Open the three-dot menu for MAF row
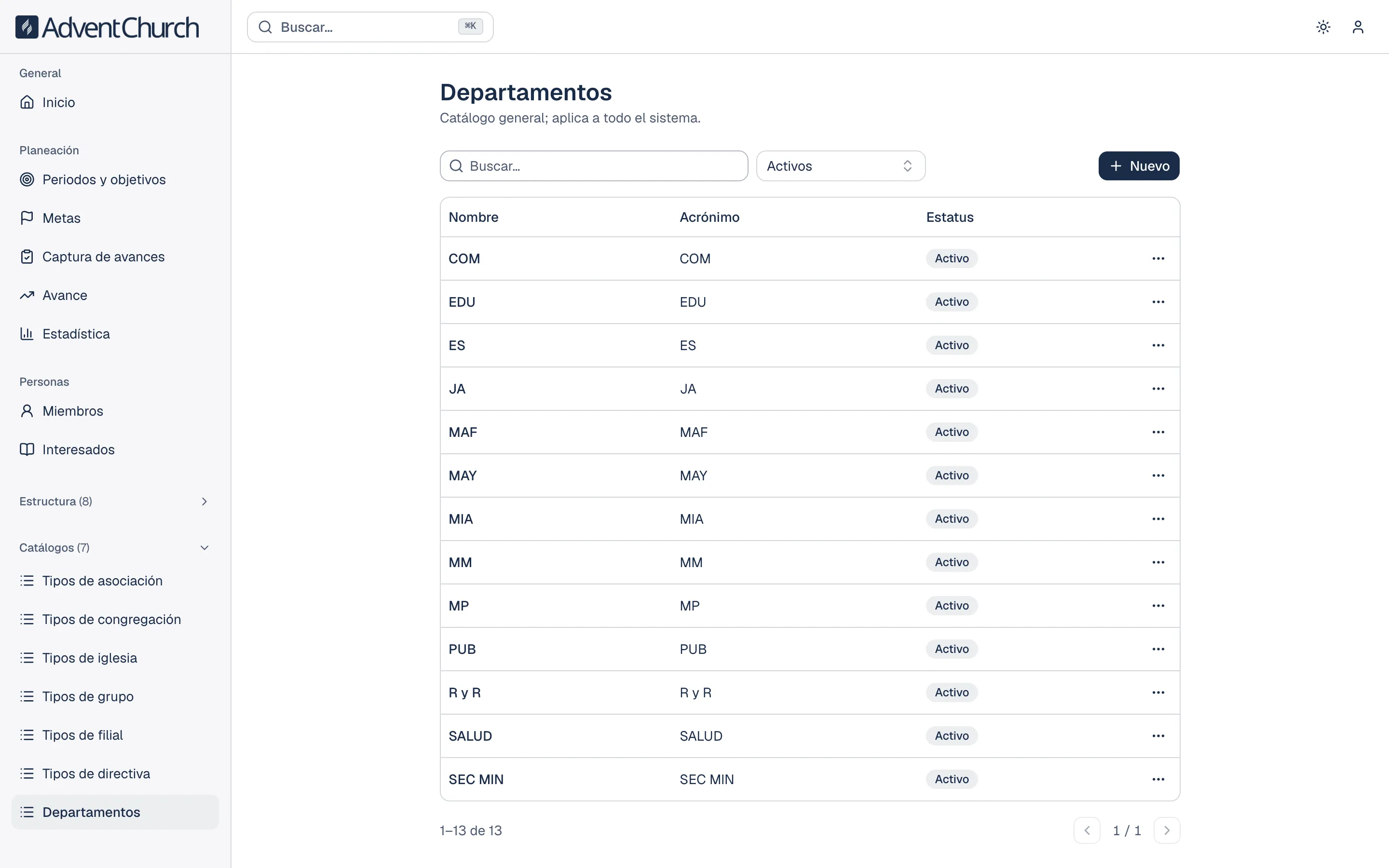The image size is (1389, 868). (1157, 432)
